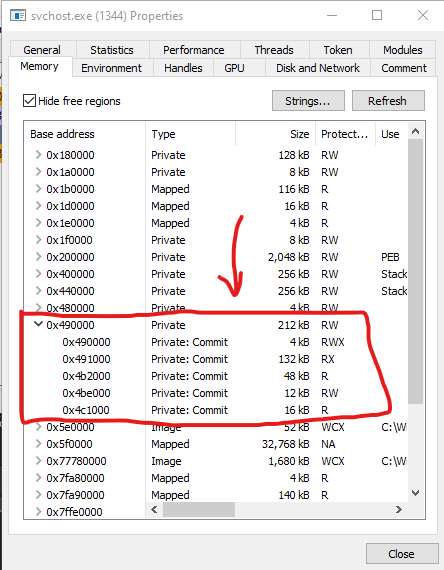Sort by the Size column header
This screenshot has height=570, width=444.
click(x=276, y=134)
